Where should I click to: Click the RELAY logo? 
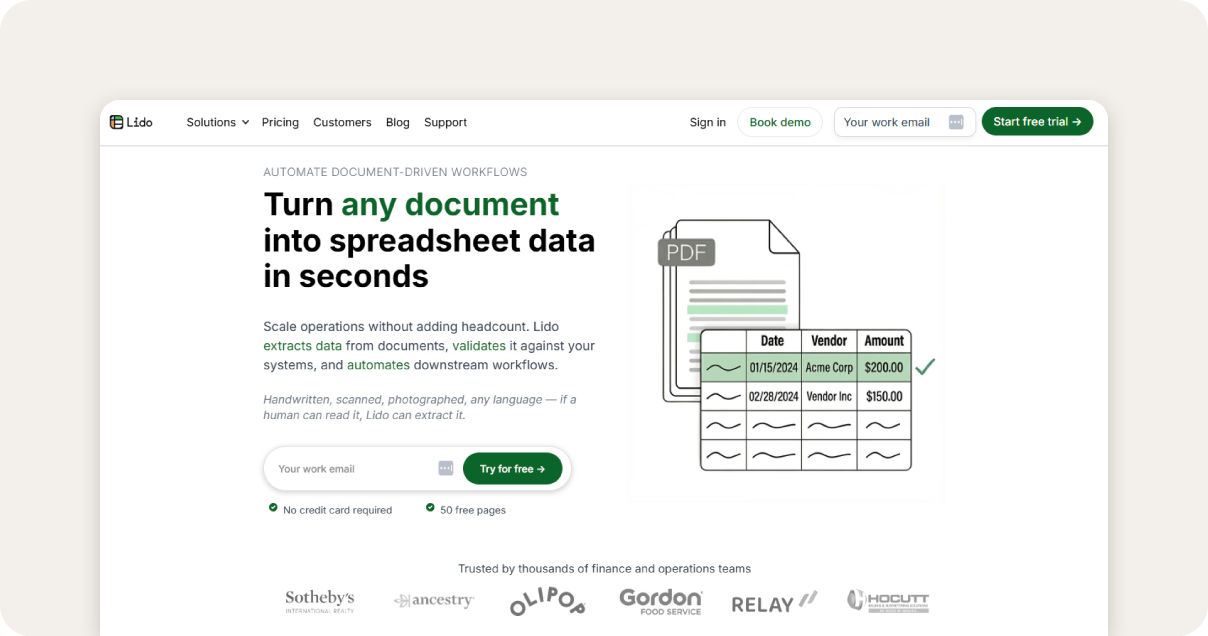(774, 602)
